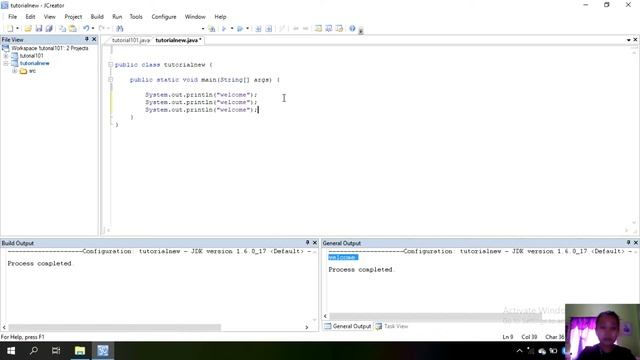Switch to the Task View bottom tab
The height and width of the screenshot is (360, 640).
point(392,327)
